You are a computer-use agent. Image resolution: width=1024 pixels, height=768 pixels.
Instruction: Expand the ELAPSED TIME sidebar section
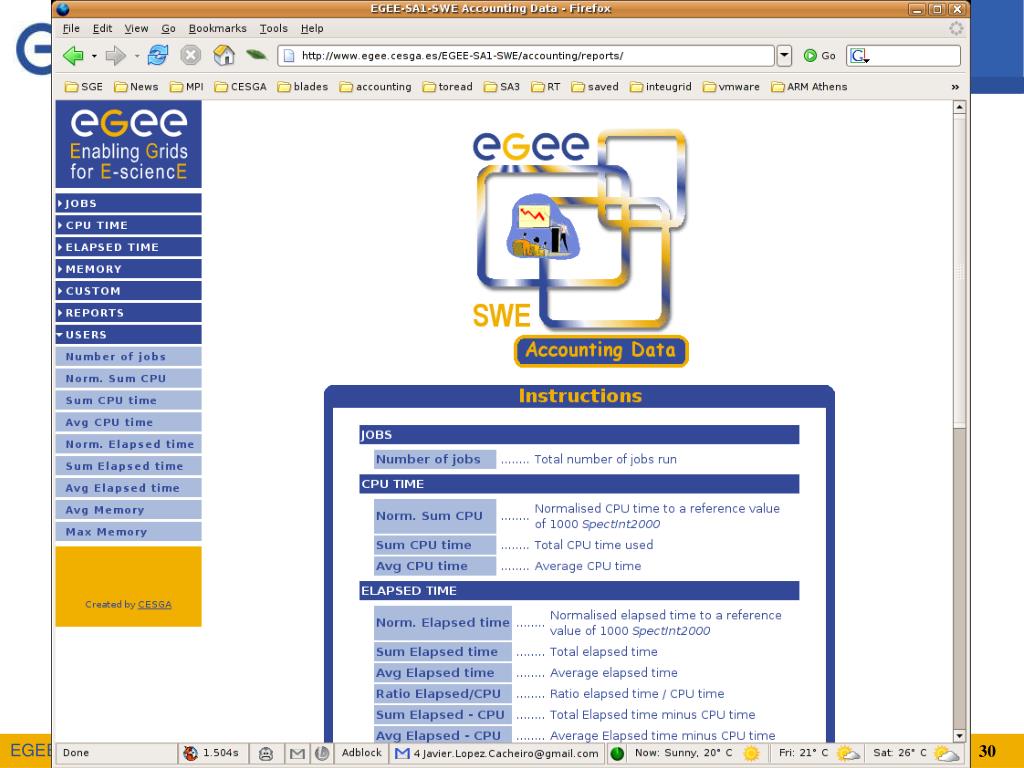(x=129, y=247)
